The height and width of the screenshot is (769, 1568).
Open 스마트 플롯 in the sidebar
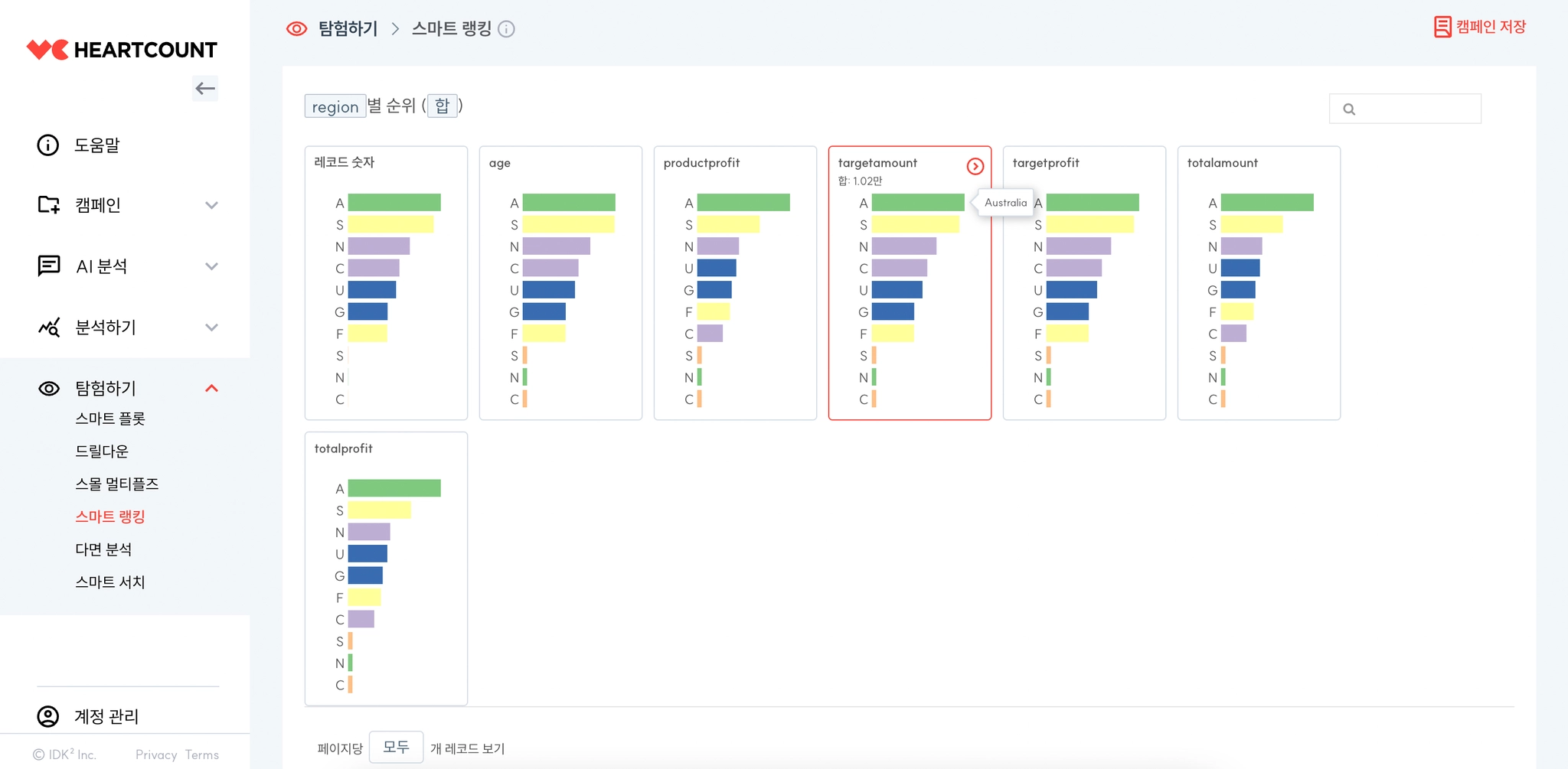point(110,419)
